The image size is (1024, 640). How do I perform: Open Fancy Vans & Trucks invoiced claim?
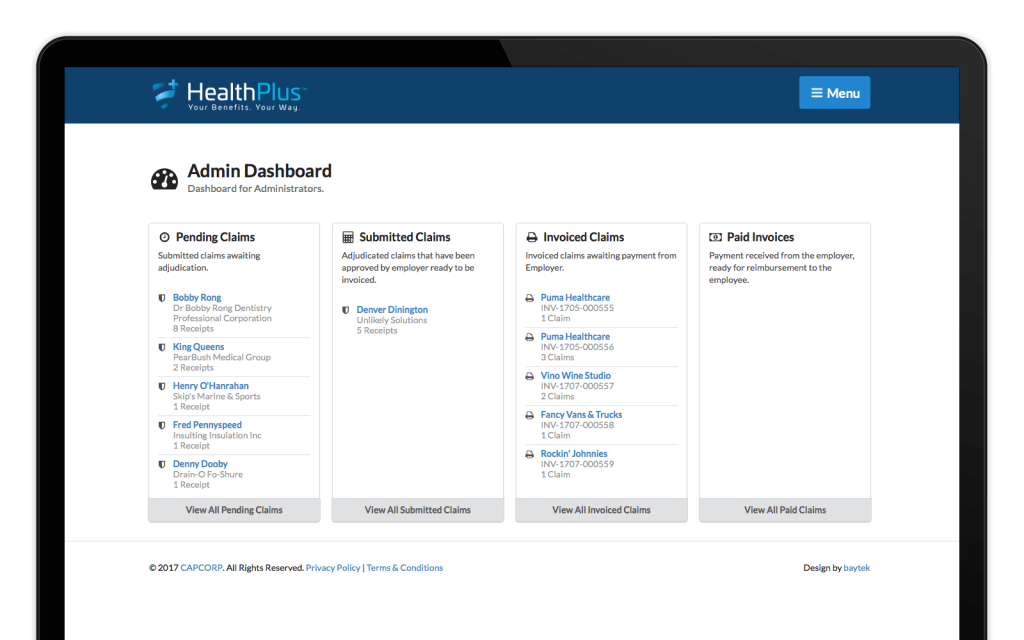[584, 414]
